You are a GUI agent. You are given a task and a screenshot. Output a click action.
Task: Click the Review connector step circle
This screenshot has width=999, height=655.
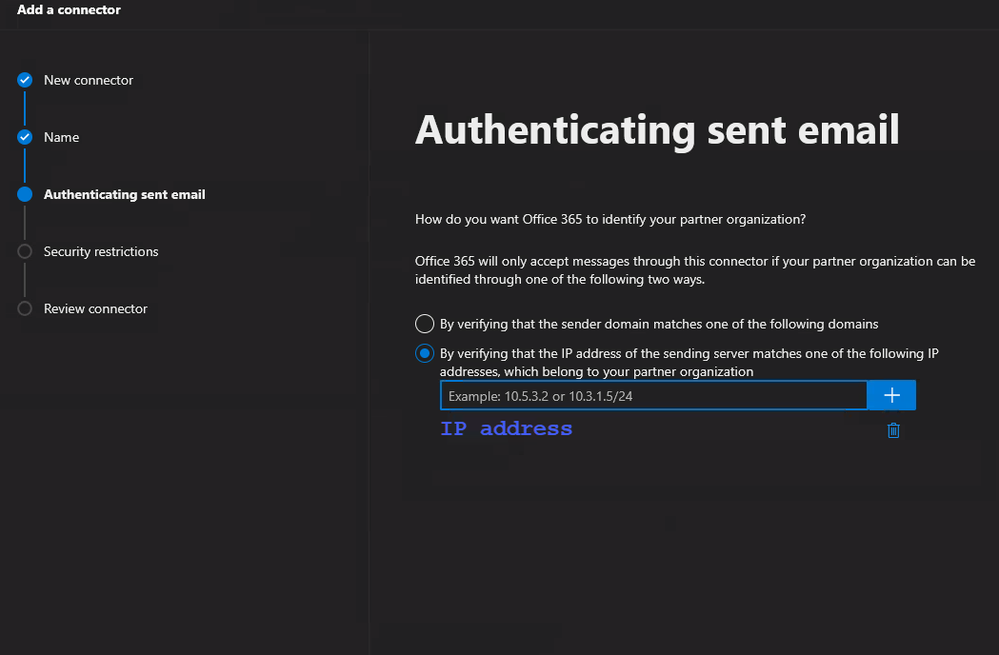25,308
